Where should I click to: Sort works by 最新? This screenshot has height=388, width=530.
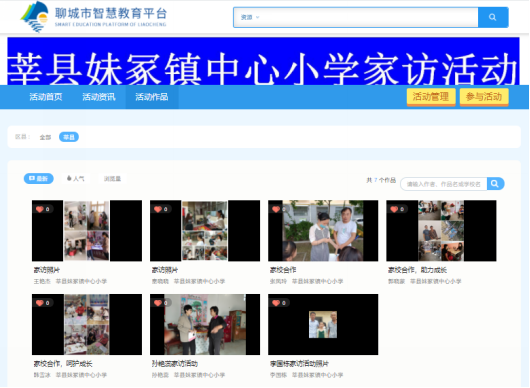39,178
